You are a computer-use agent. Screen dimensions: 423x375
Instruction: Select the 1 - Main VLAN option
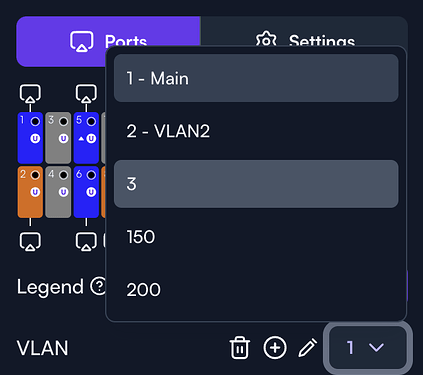tap(256, 78)
